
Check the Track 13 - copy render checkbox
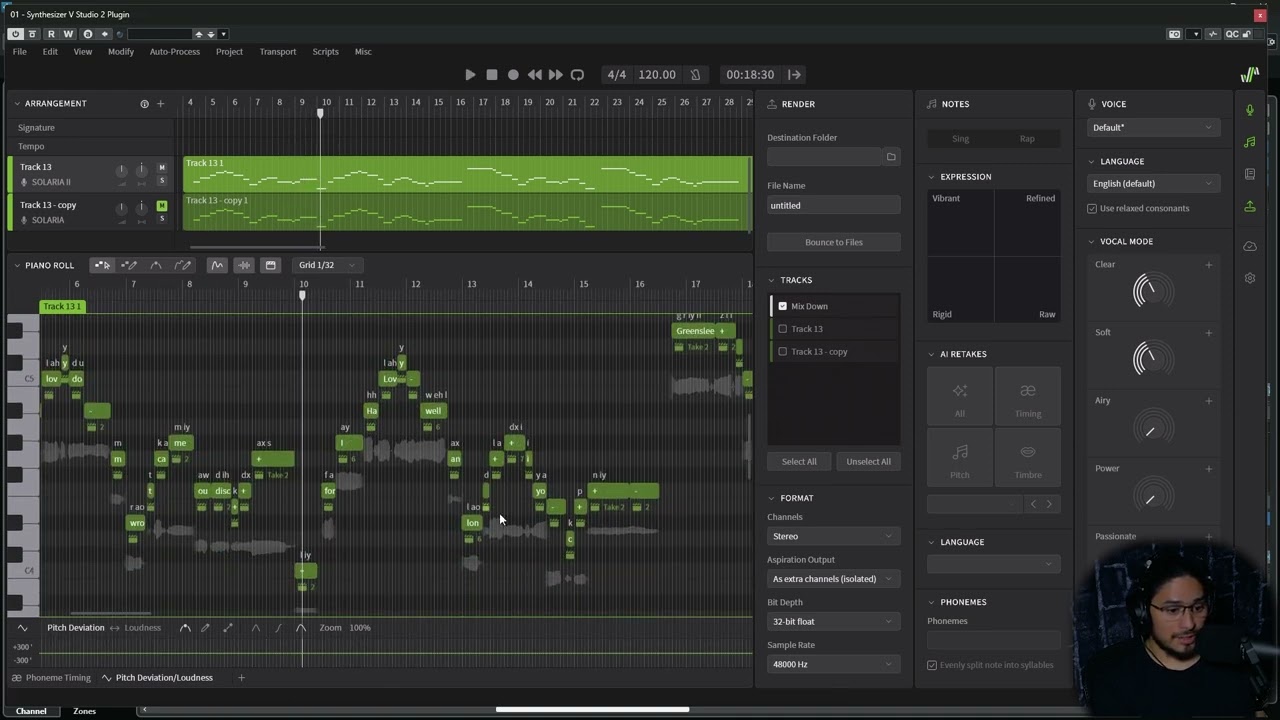[x=783, y=352]
